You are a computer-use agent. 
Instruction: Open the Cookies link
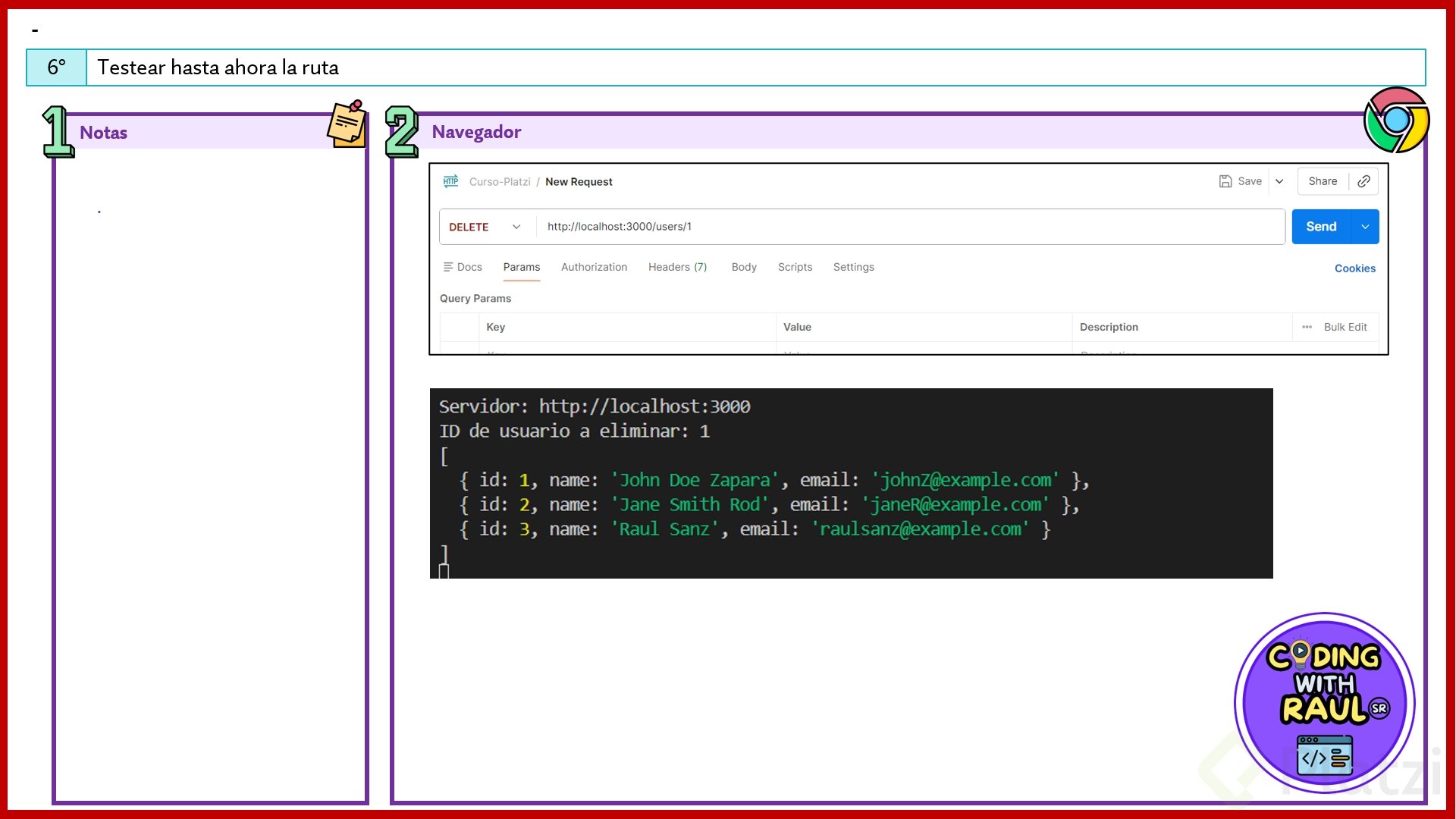(x=1354, y=268)
